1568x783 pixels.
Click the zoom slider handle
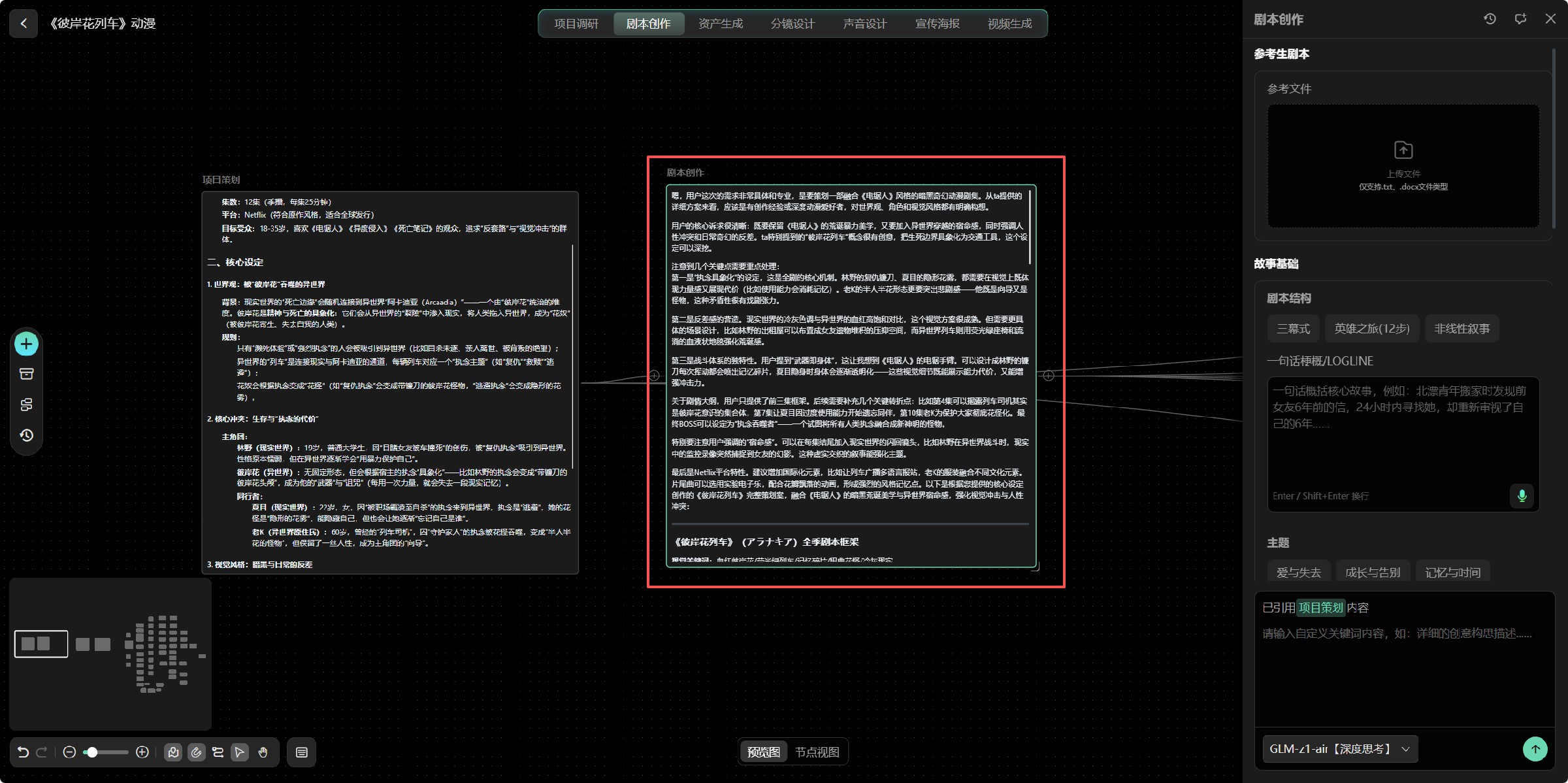coord(93,752)
